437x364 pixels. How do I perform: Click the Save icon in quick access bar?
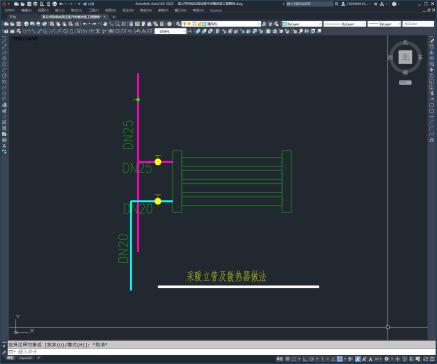pyautogui.click(x=29, y=4)
